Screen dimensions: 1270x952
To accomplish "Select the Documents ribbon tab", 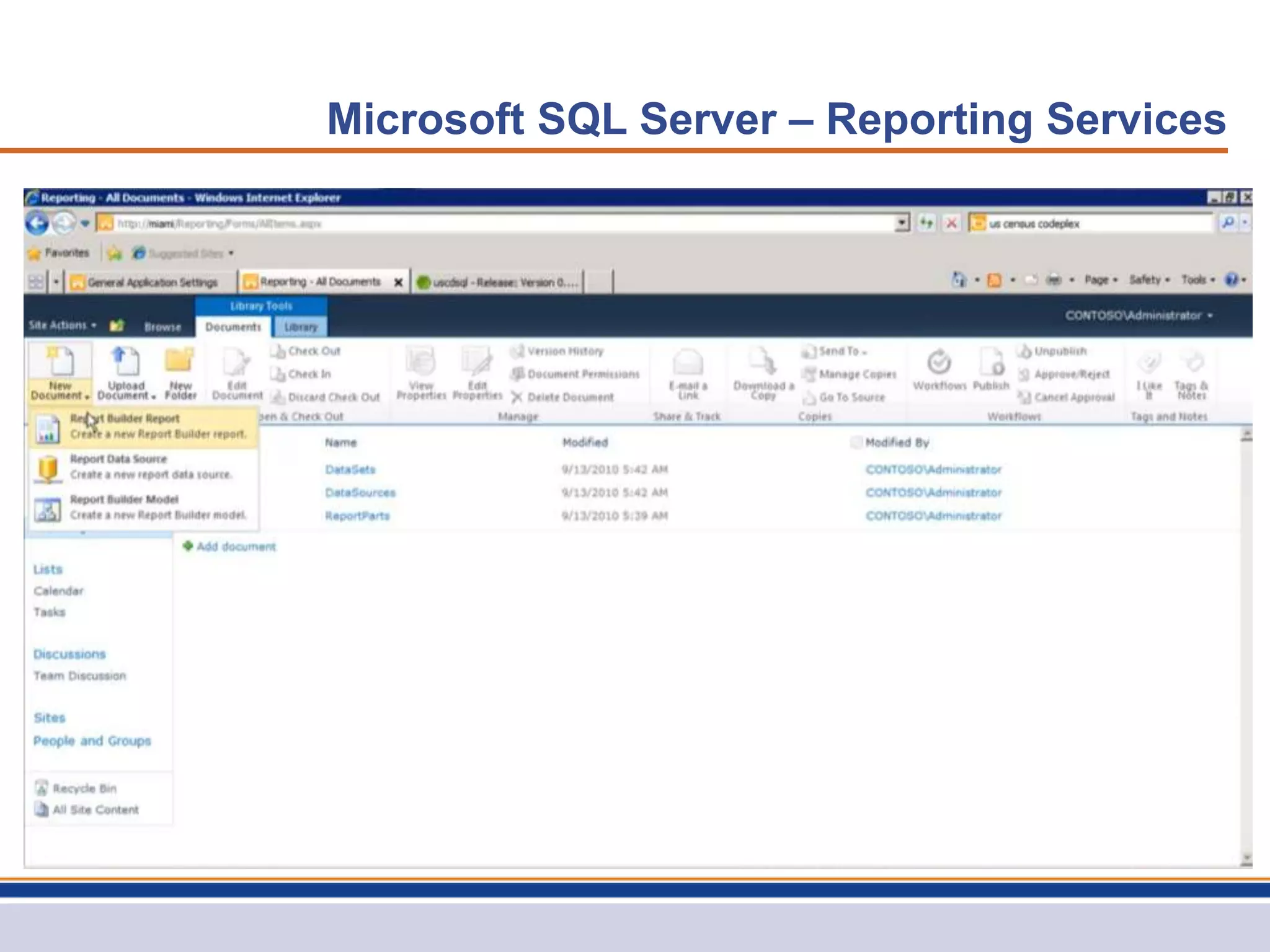I will pyautogui.click(x=233, y=327).
